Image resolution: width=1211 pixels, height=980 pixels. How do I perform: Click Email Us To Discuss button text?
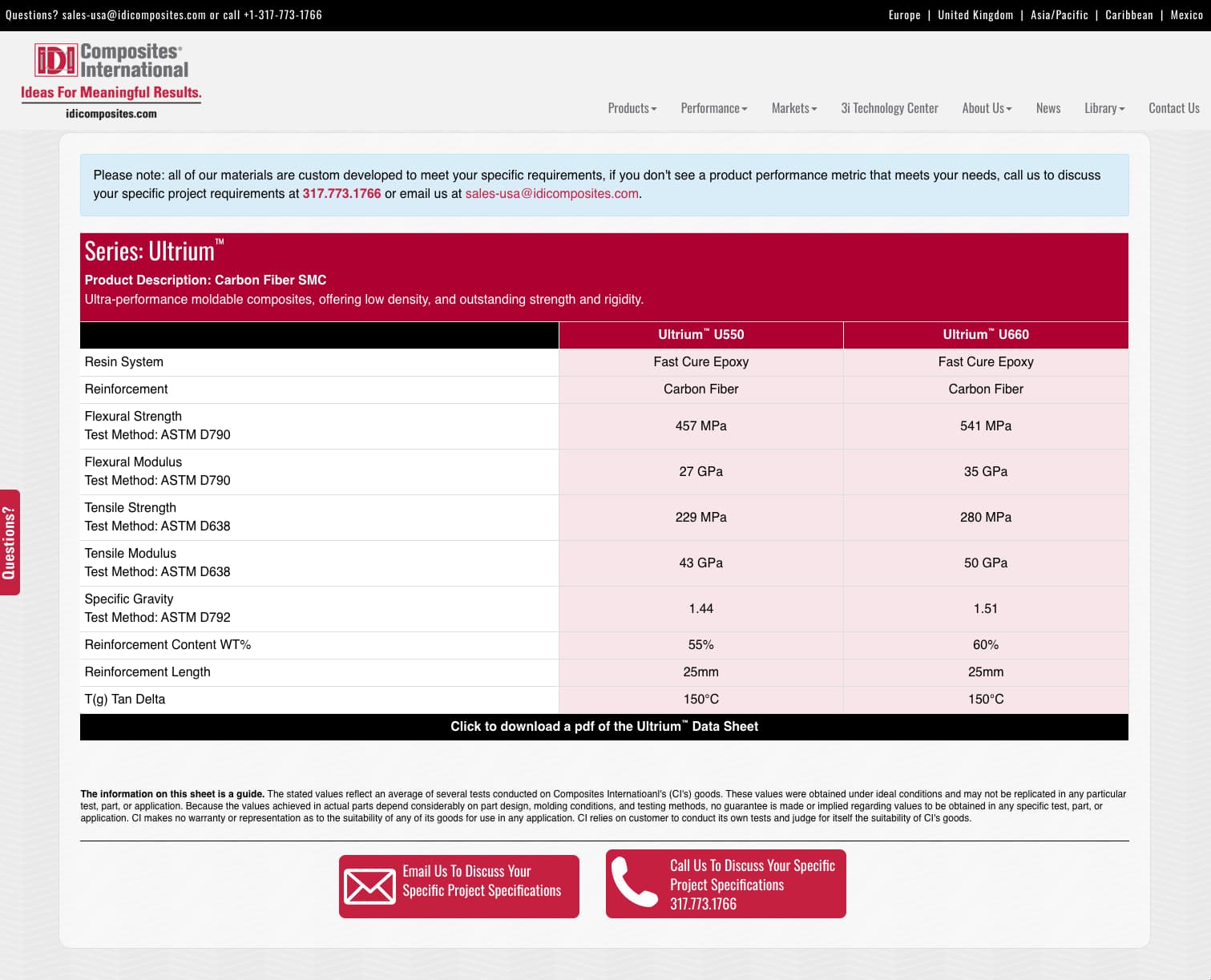(482, 881)
